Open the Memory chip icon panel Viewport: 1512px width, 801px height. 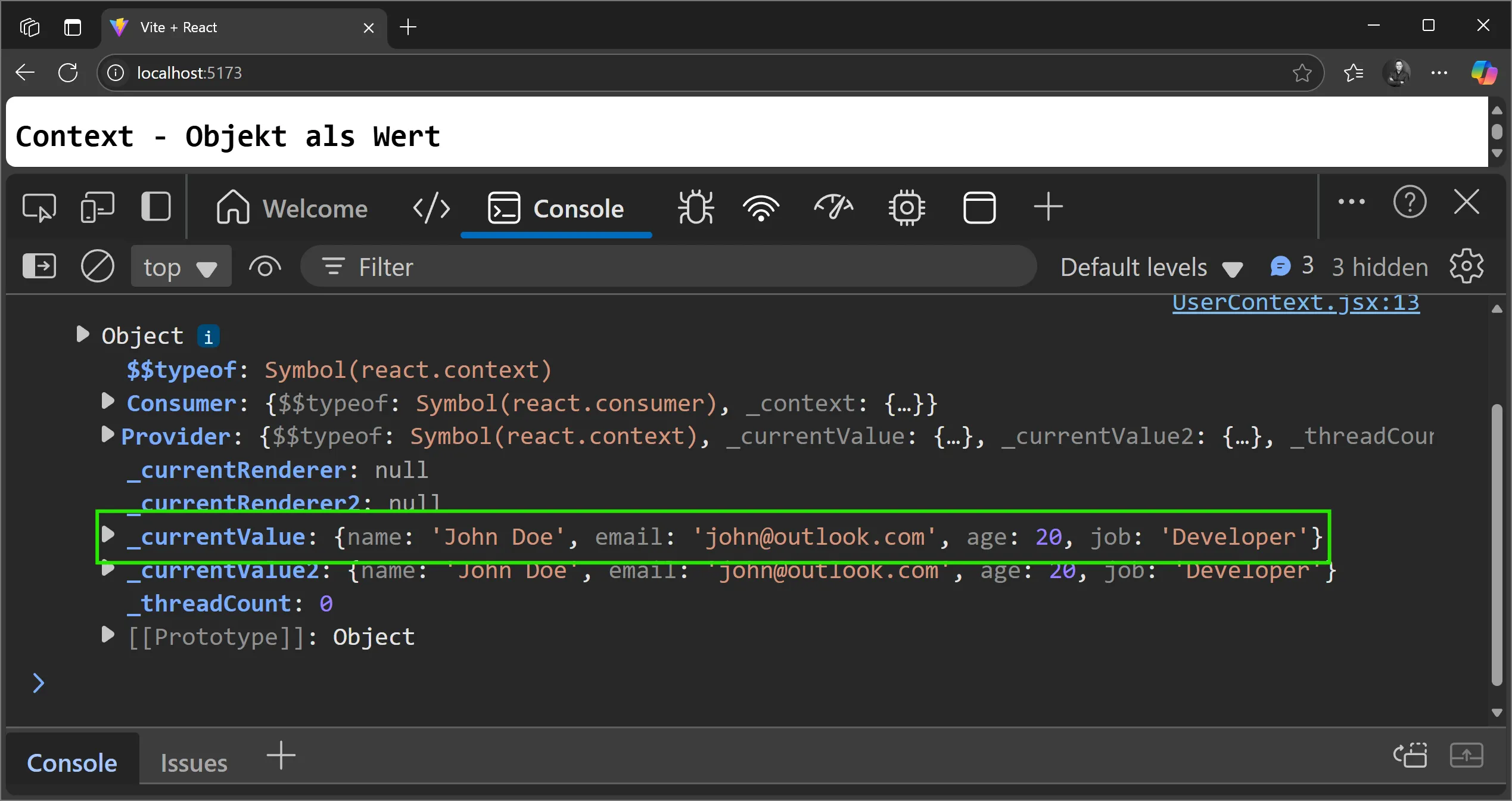coord(907,208)
